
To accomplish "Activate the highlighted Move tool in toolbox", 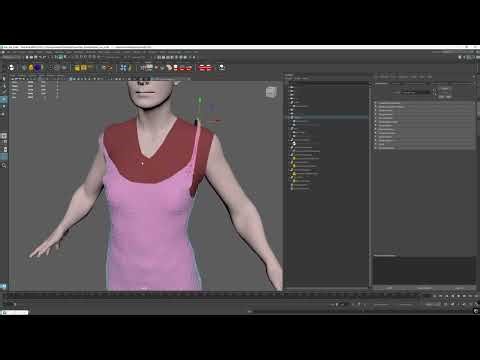I will tap(4, 99).
